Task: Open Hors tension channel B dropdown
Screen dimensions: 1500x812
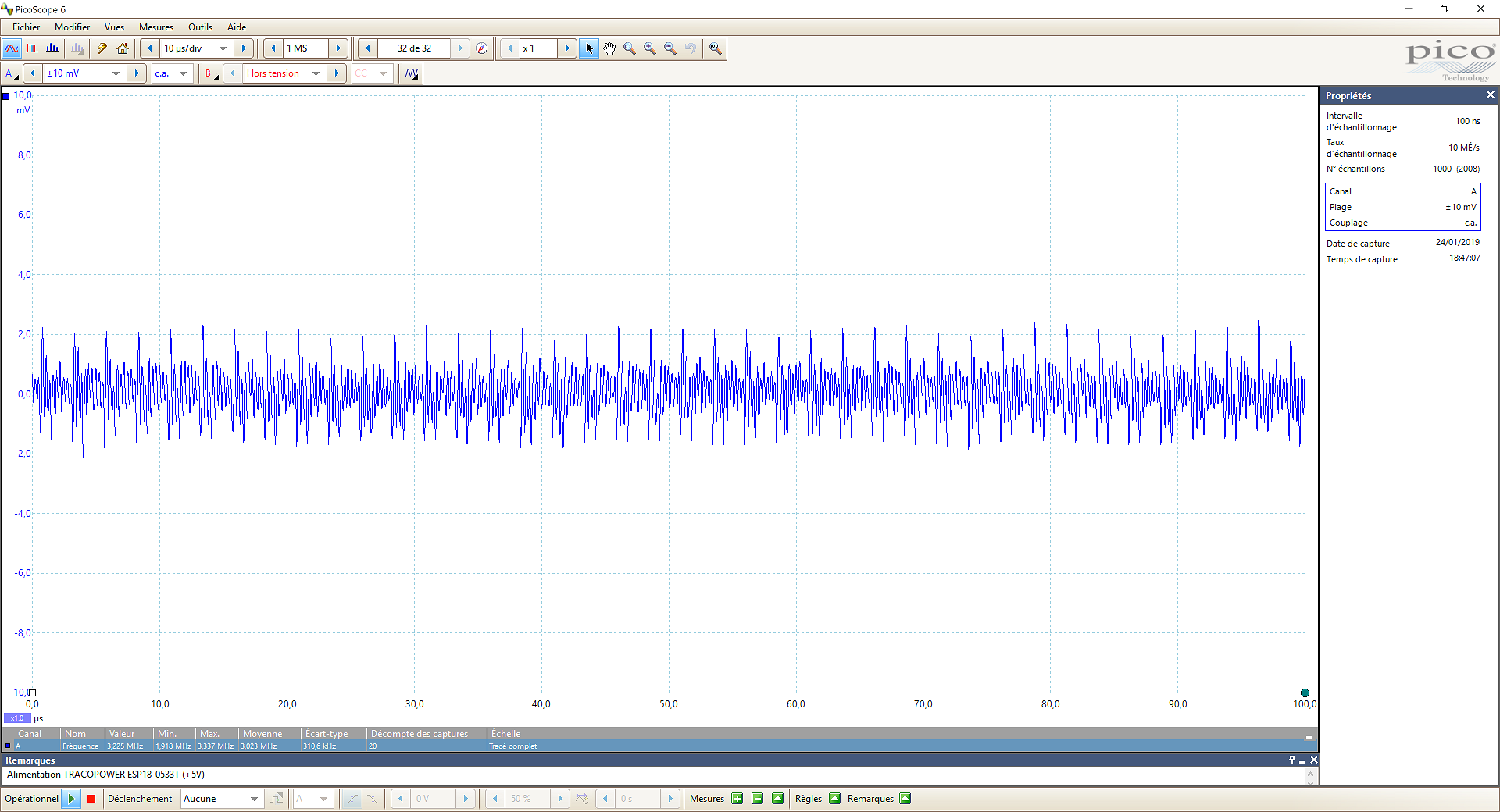Action: pyautogui.click(x=316, y=73)
